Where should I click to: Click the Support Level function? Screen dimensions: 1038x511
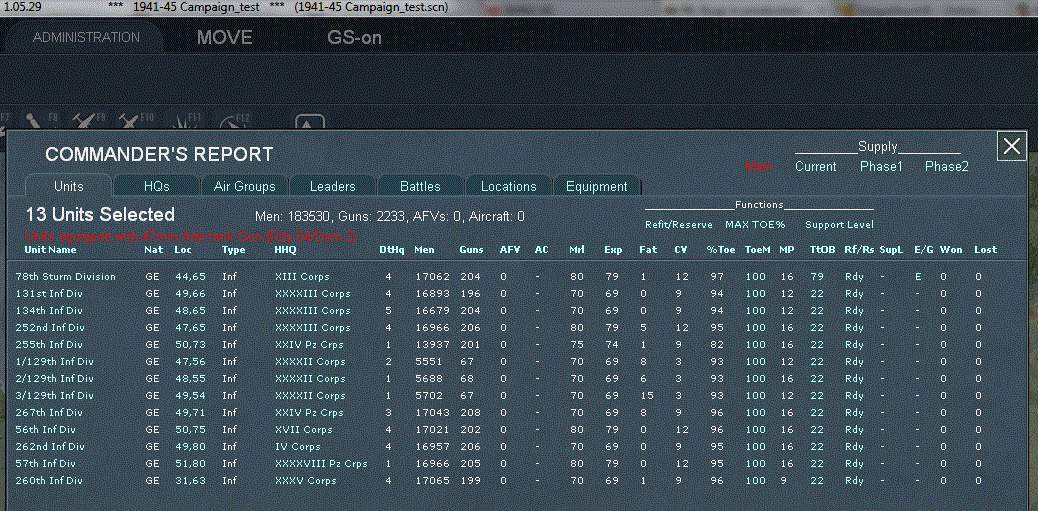(839, 224)
